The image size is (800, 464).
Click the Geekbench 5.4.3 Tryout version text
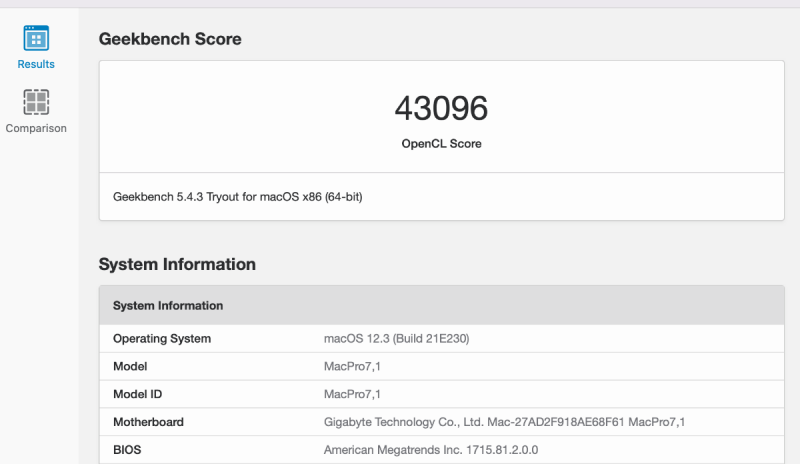(x=238, y=197)
